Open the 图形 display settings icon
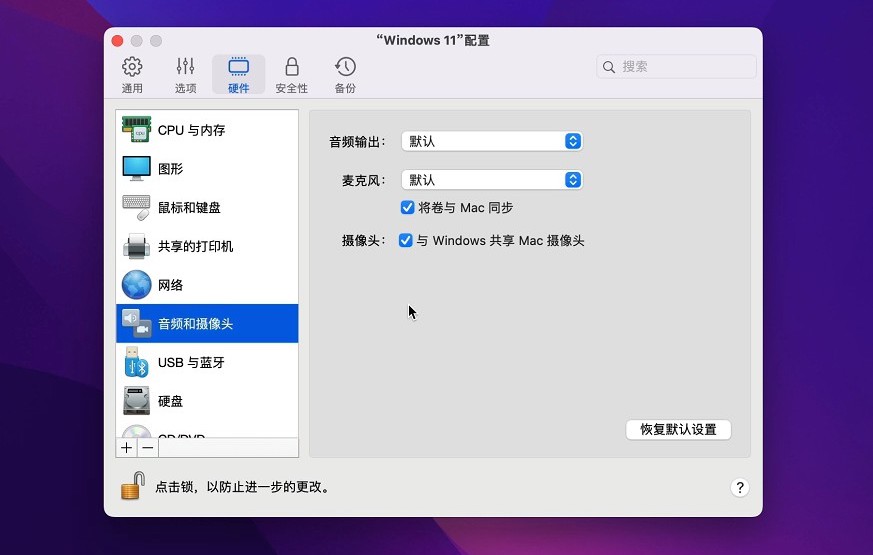This screenshot has height=555, width=873. click(x=136, y=169)
